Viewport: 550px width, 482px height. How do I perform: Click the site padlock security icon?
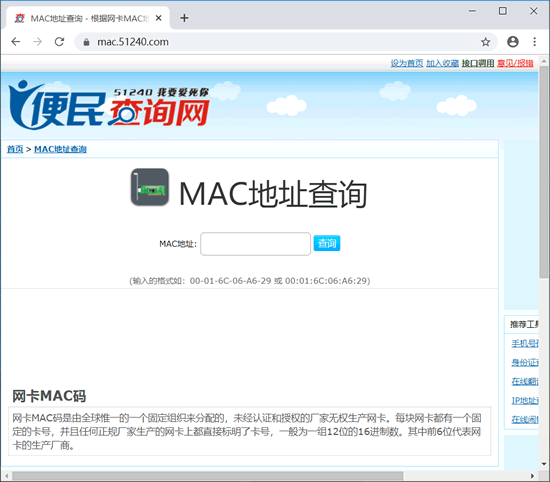pos(86,42)
